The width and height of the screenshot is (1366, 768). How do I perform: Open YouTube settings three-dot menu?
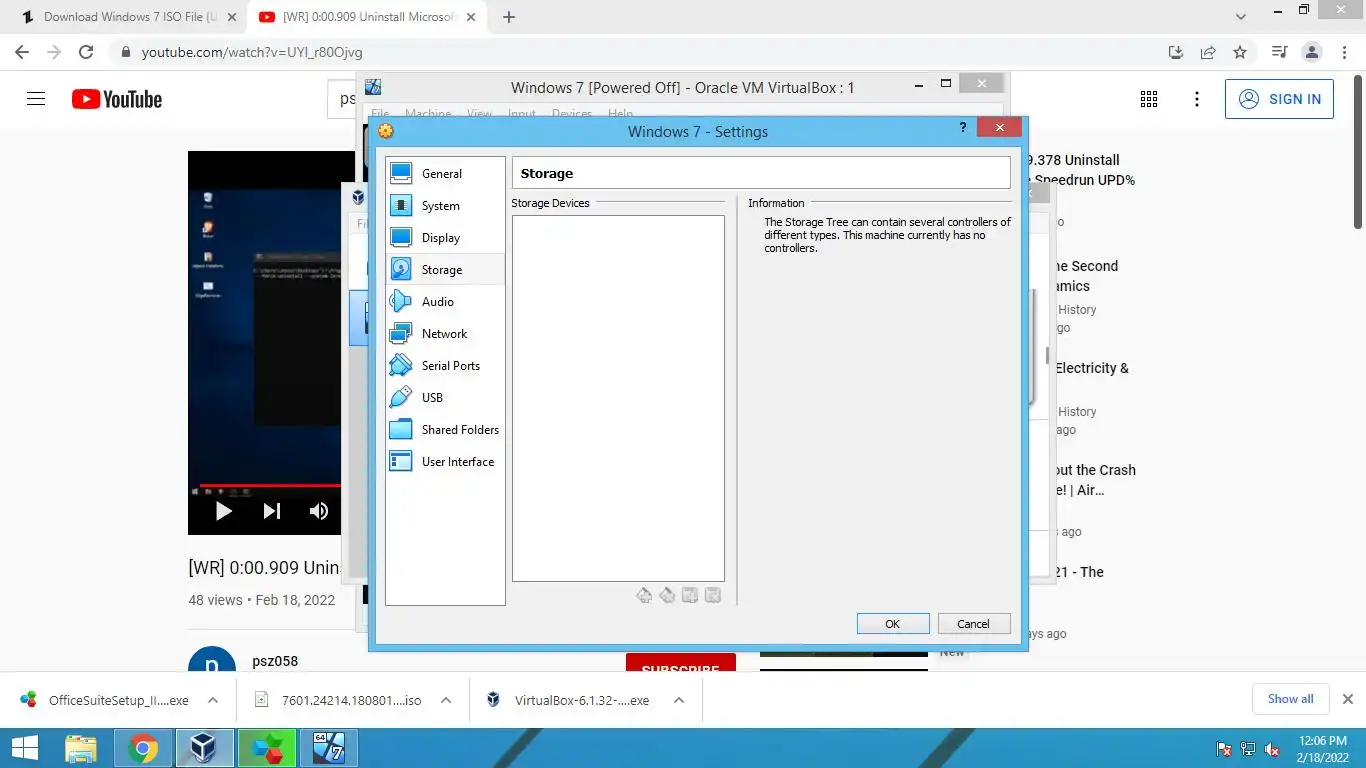(1197, 99)
